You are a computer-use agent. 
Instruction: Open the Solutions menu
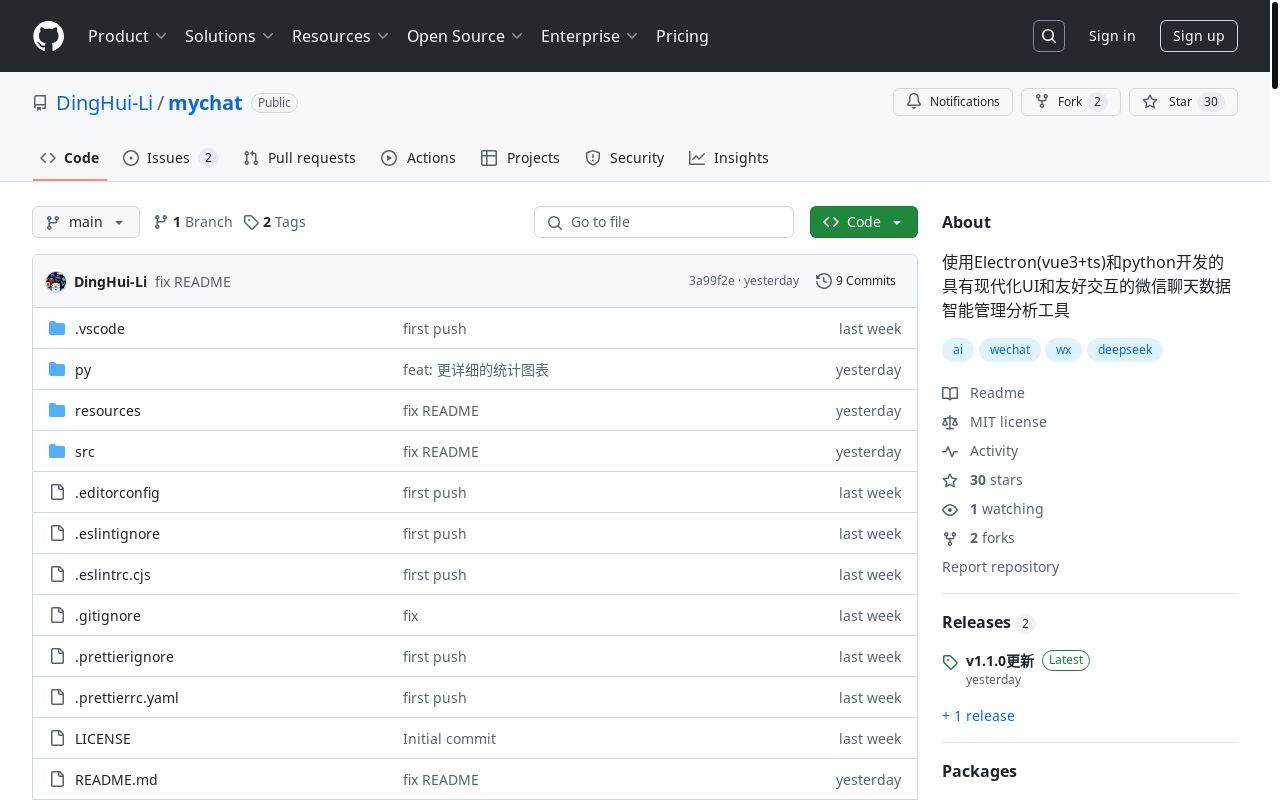[229, 36]
